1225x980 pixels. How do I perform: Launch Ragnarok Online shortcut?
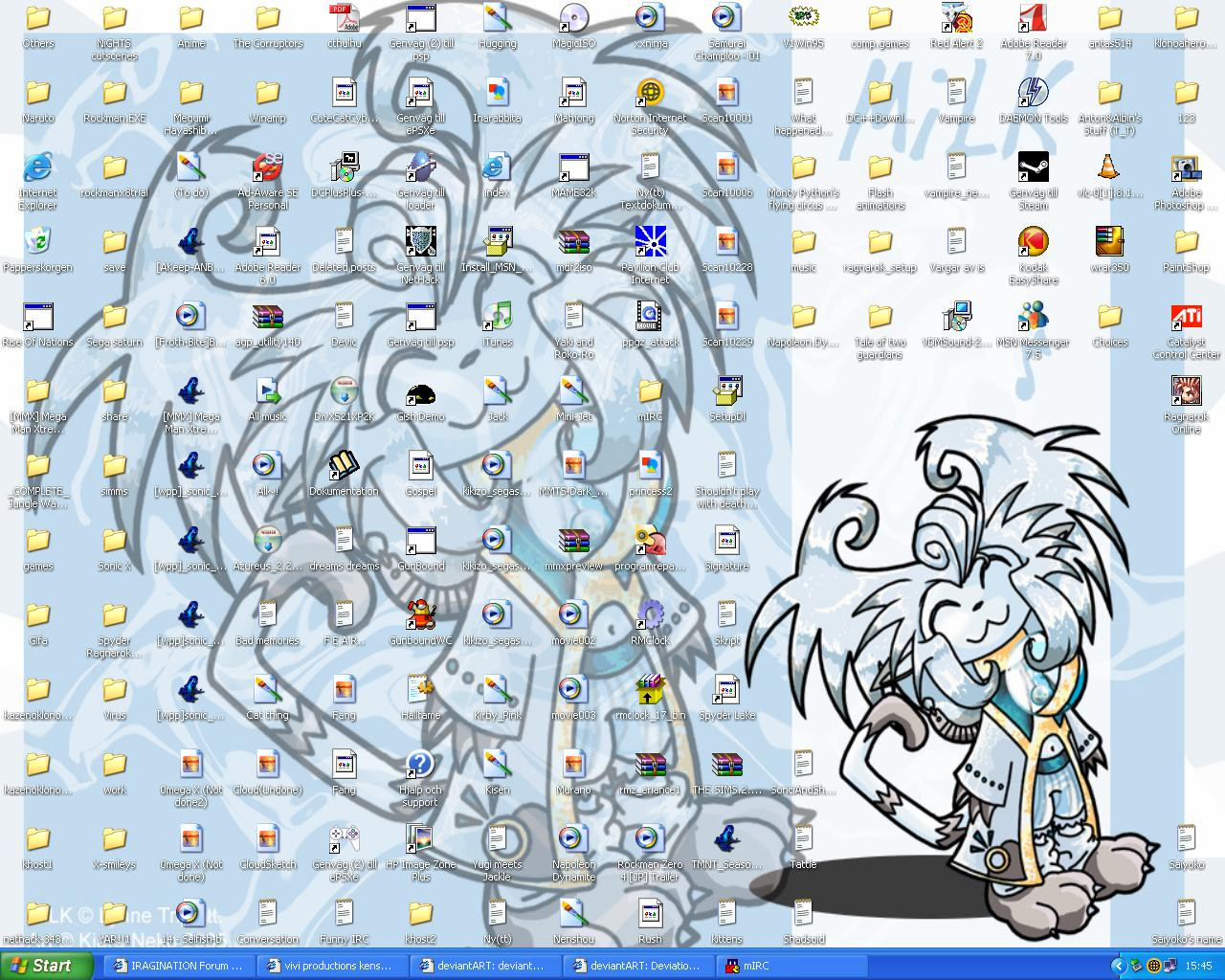[1186, 391]
